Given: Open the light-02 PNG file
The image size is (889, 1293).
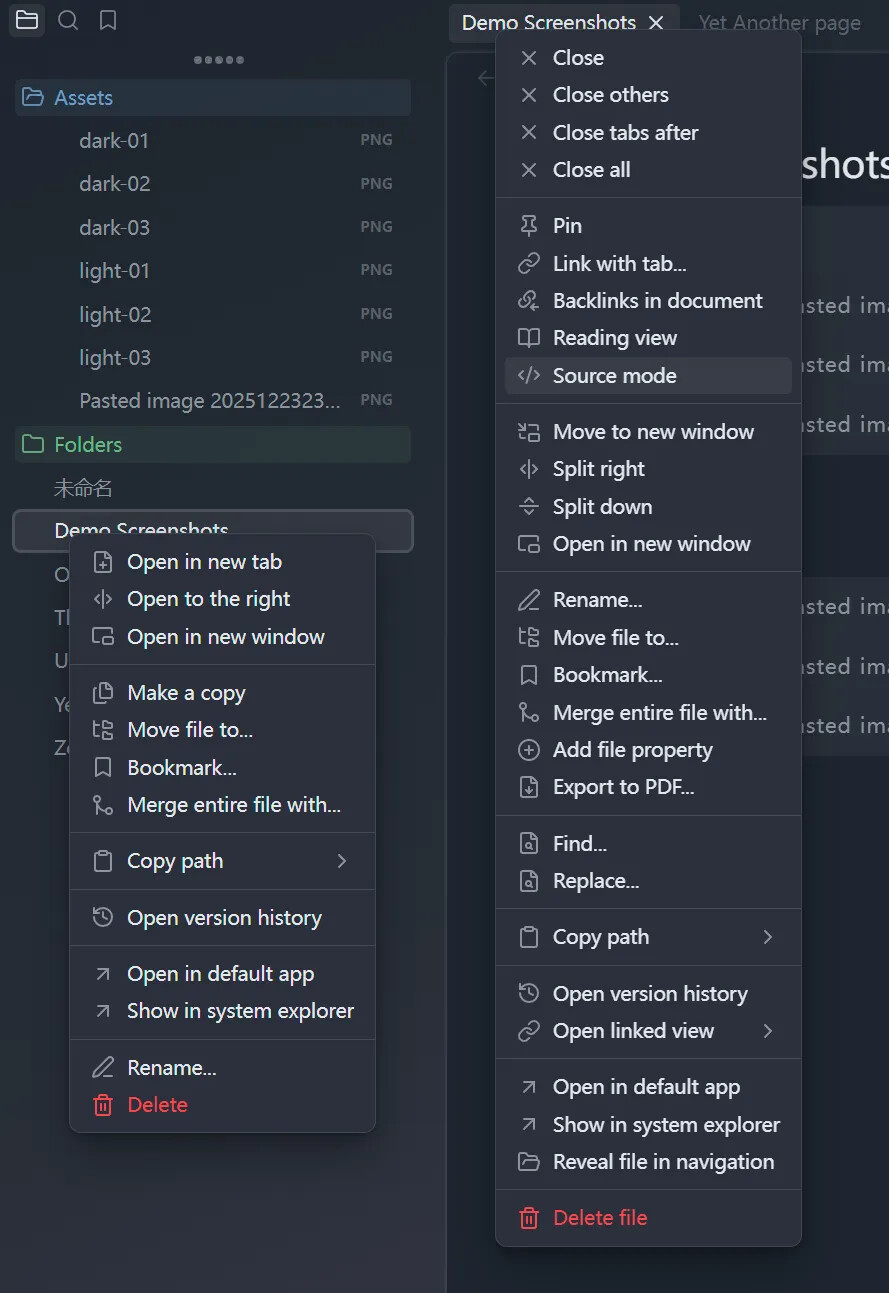Looking at the screenshot, I should pyautogui.click(x=115, y=314).
